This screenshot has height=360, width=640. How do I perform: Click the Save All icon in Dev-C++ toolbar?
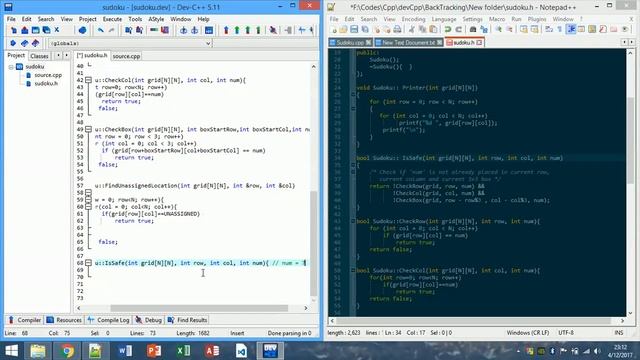point(46,30)
